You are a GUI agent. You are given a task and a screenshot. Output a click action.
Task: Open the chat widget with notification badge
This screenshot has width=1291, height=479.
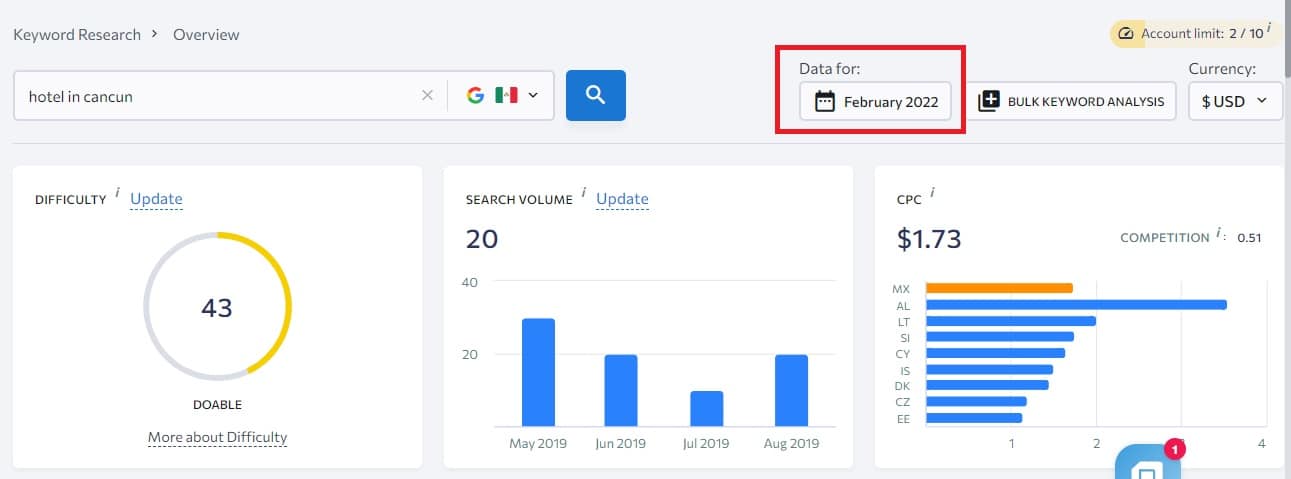pos(1148,468)
